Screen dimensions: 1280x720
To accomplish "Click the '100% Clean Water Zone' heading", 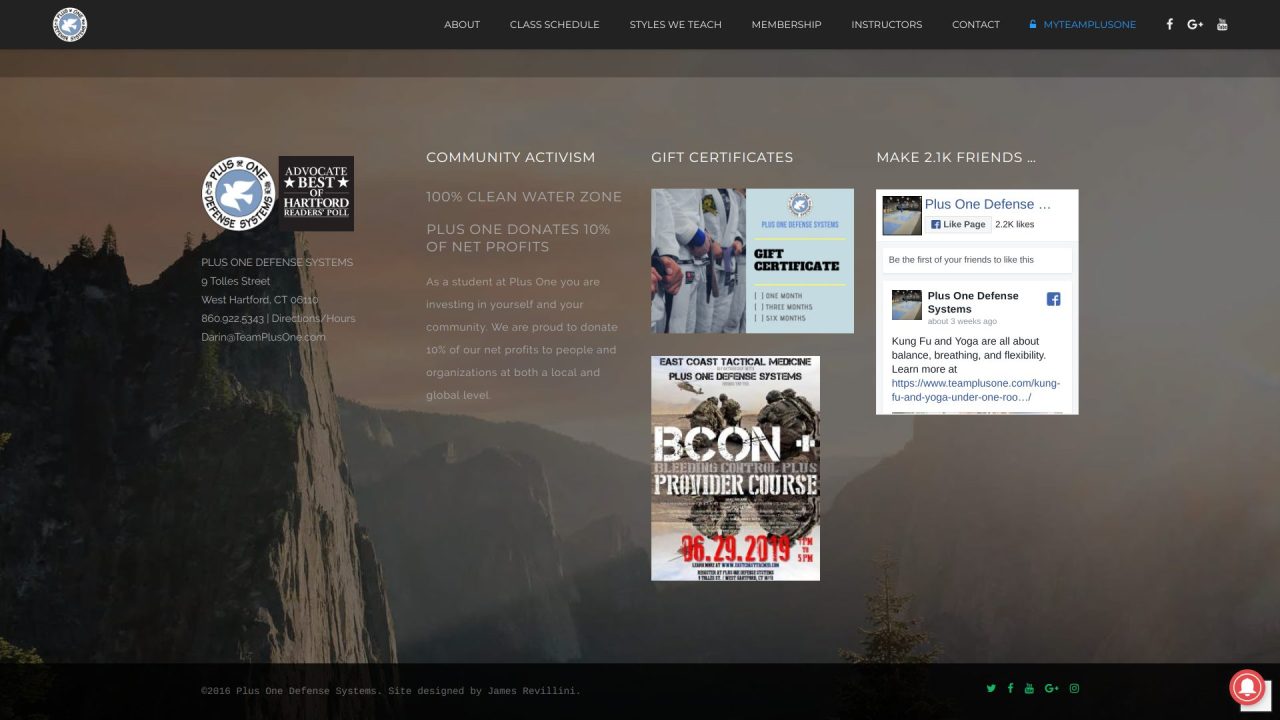I will tap(524, 197).
